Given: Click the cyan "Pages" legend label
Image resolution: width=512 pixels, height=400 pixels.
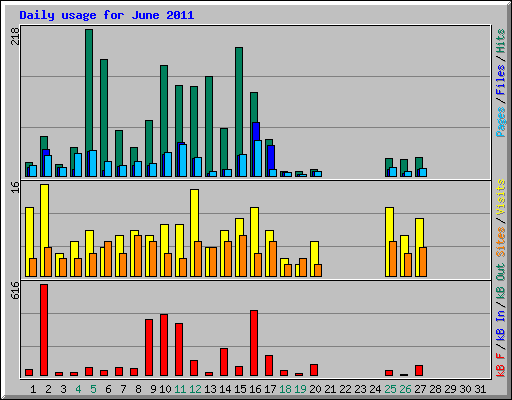Looking at the screenshot, I should pyautogui.click(x=500, y=122).
